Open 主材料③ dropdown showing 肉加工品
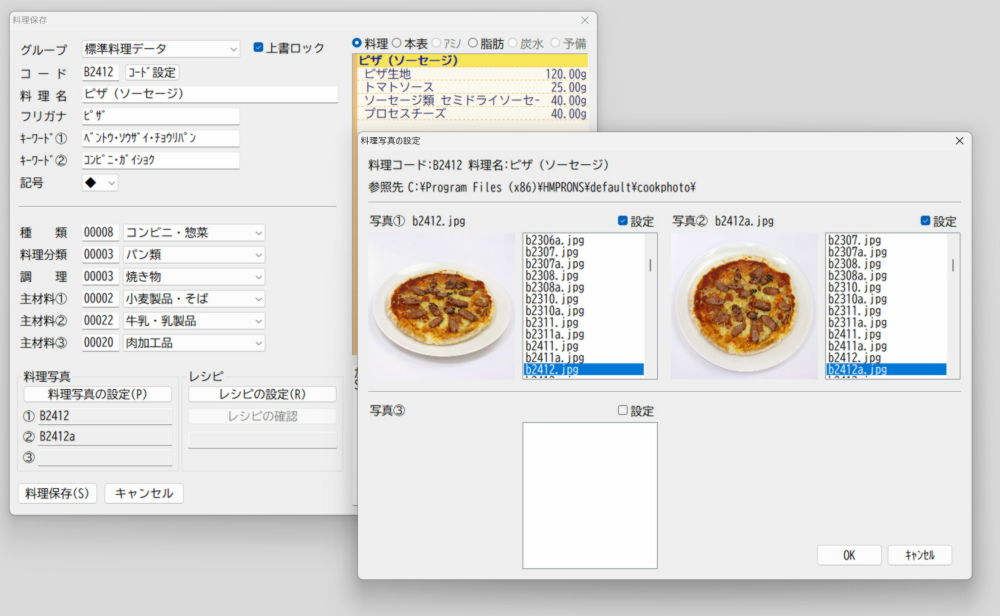The width and height of the screenshot is (1000, 616). point(194,343)
